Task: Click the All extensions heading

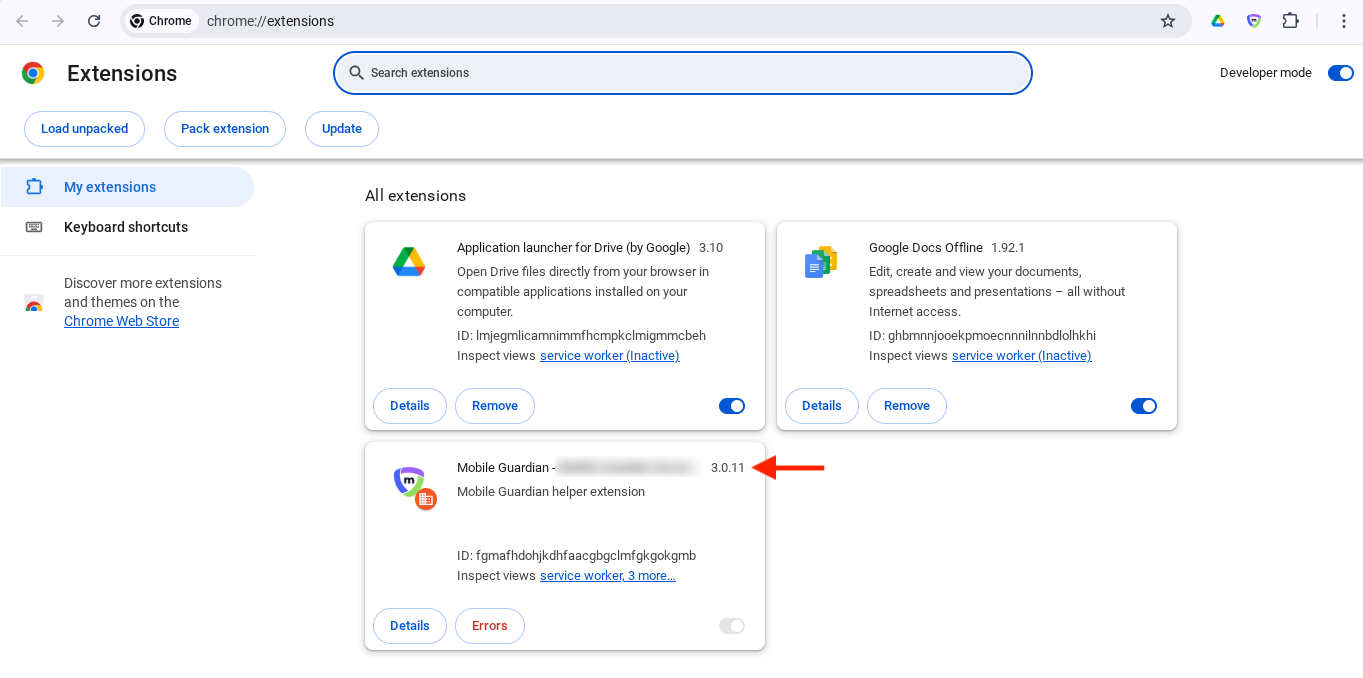Action: pyautogui.click(x=415, y=196)
